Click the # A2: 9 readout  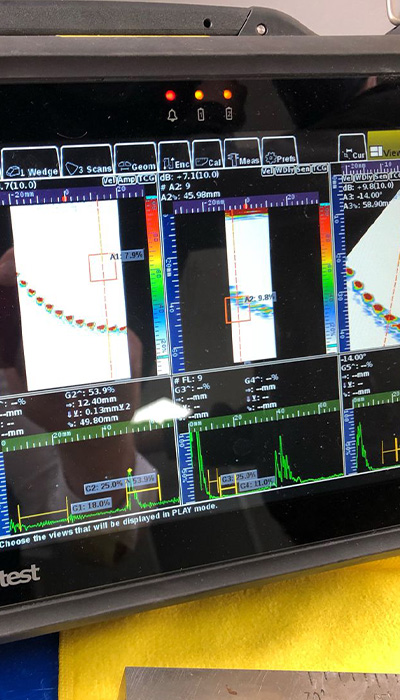(177, 187)
